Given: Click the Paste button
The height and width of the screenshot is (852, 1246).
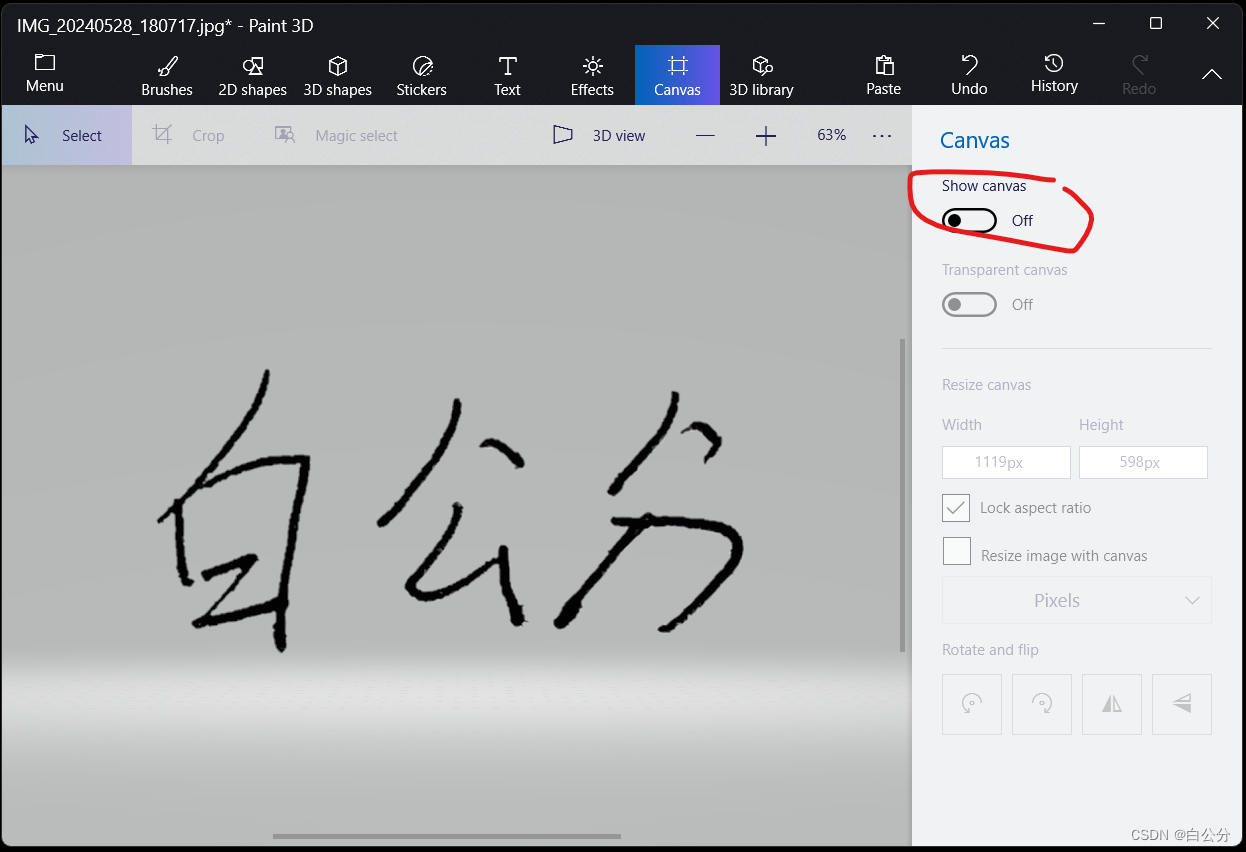Looking at the screenshot, I should click(x=883, y=74).
